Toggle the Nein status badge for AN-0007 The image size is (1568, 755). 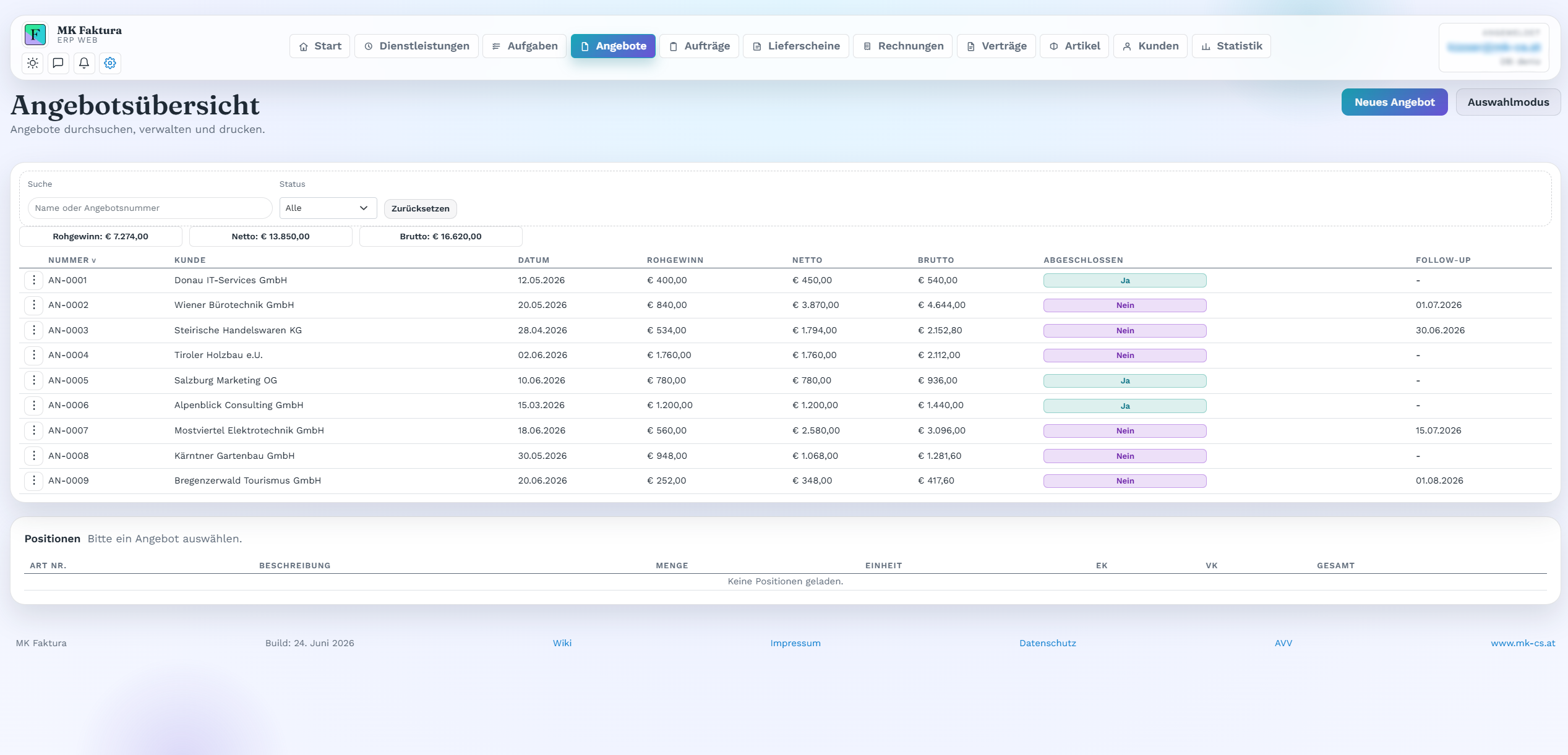tap(1125, 431)
